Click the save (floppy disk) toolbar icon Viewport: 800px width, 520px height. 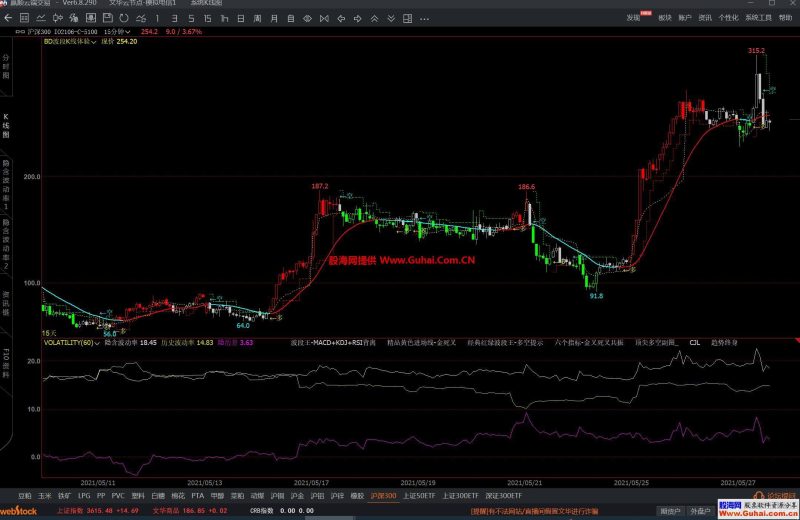coord(107,18)
